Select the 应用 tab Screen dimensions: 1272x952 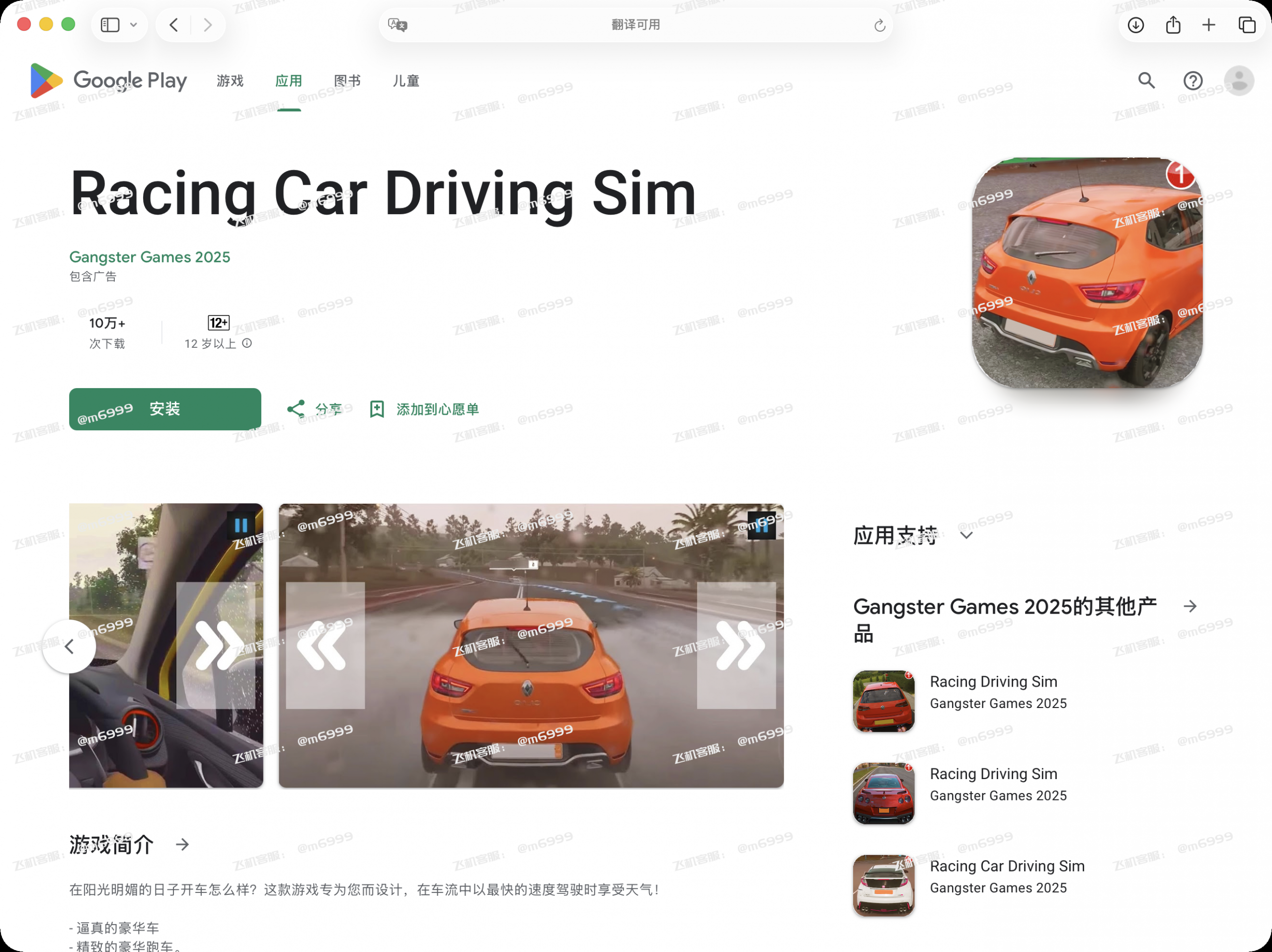tap(289, 81)
